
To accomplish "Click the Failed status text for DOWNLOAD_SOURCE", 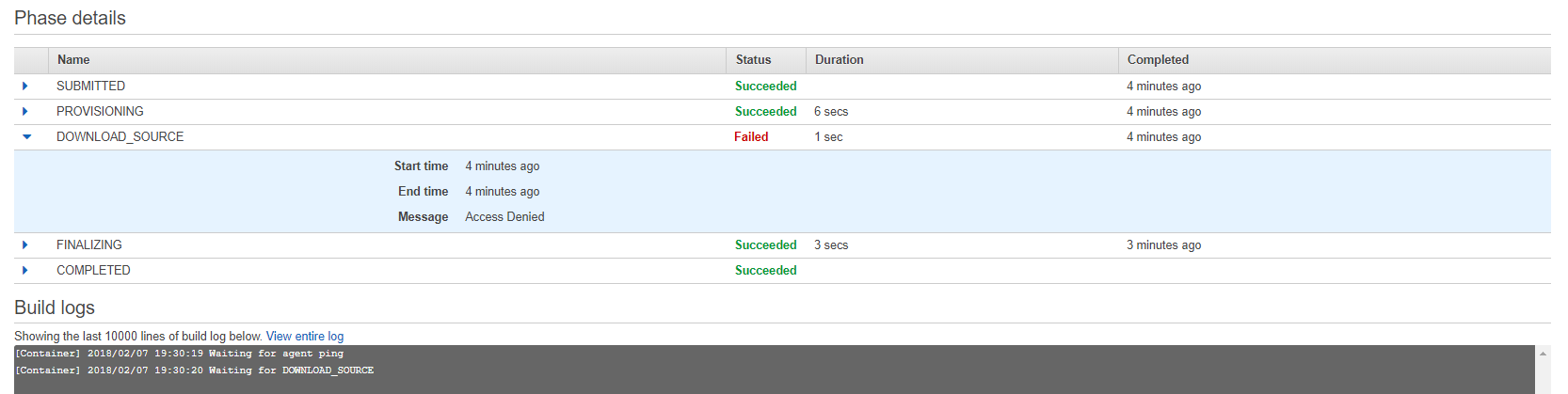I will click(751, 136).
